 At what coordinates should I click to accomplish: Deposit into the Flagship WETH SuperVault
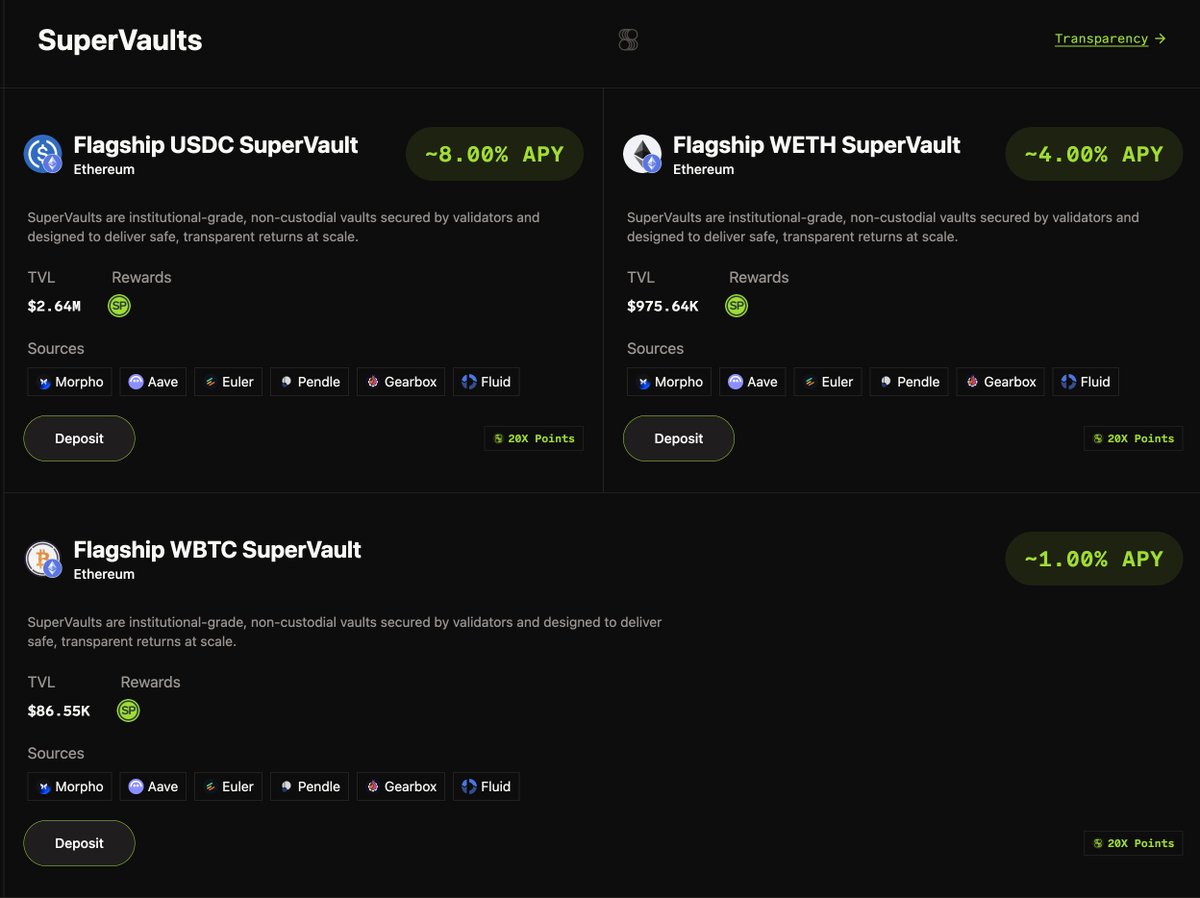[678, 438]
